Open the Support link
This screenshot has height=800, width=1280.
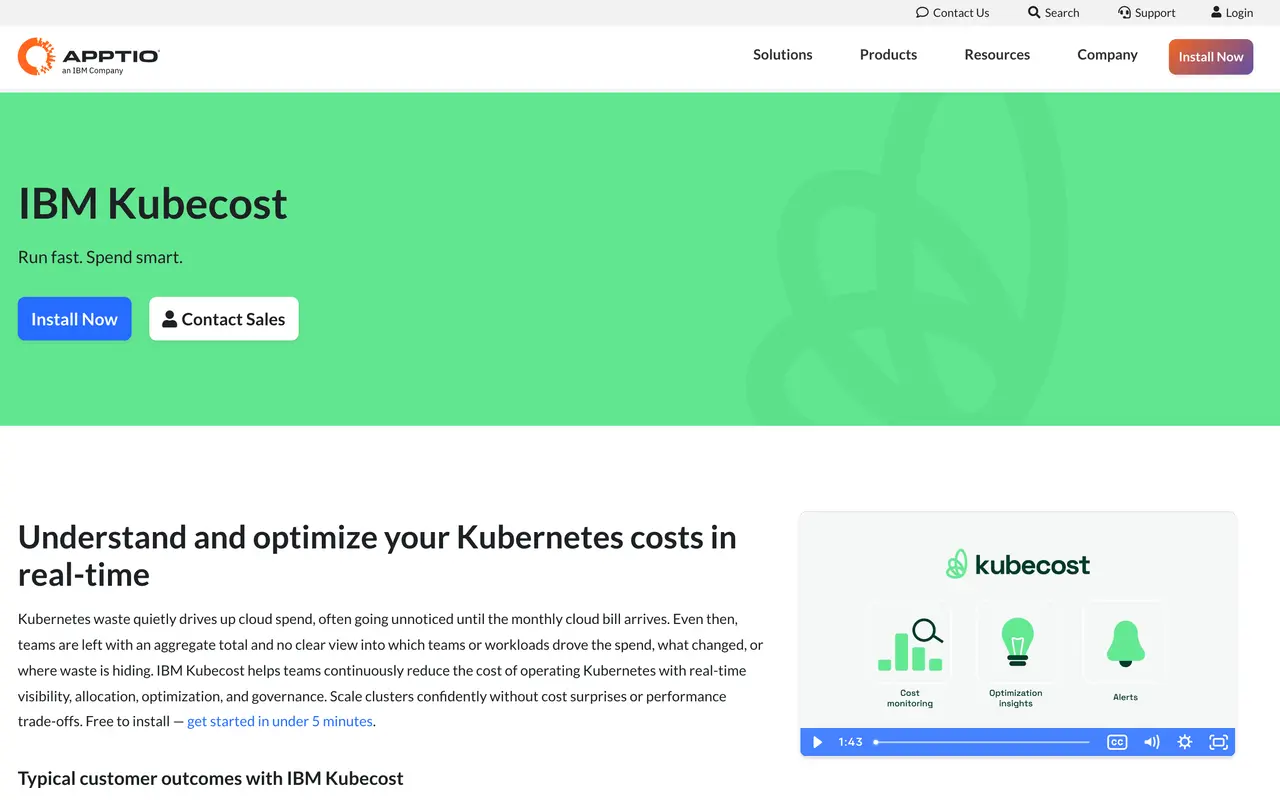(x=1146, y=13)
